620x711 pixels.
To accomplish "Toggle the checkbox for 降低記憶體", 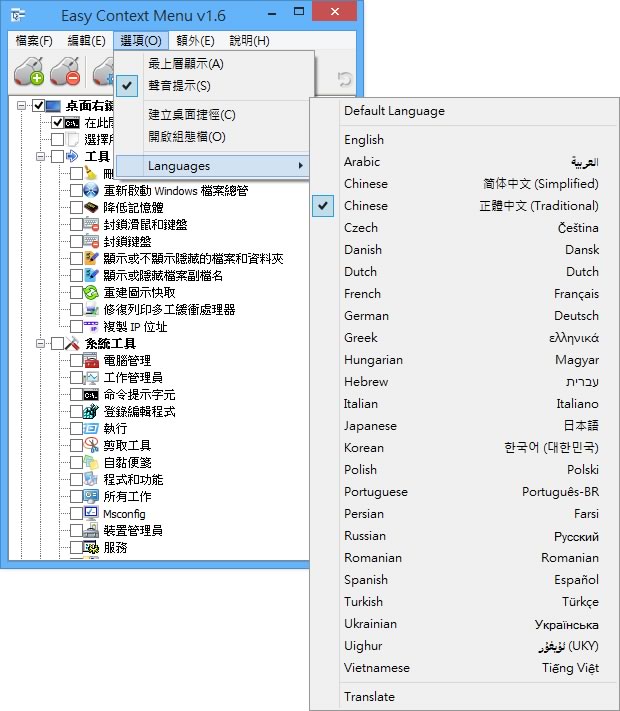I will coord(76,207).
